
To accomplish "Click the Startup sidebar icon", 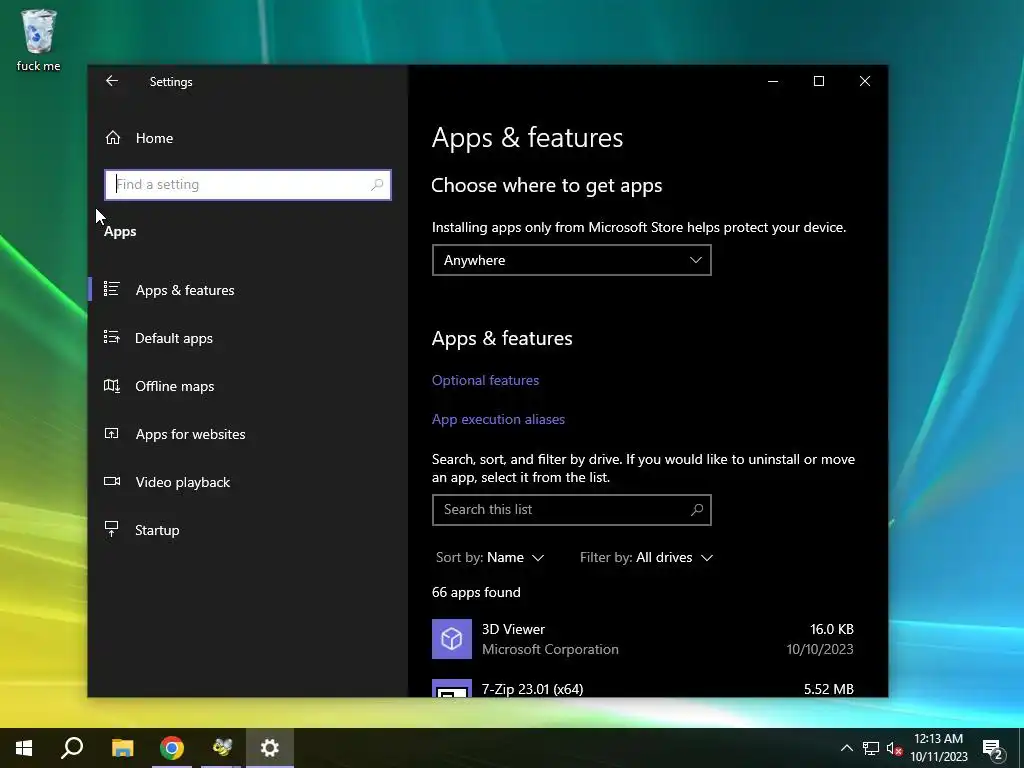I will pyautogui.click(x=112, y=529).
